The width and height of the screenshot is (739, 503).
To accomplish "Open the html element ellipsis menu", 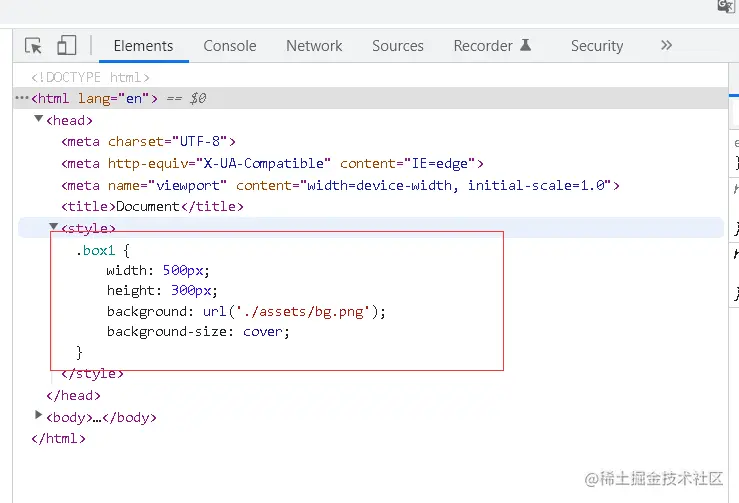I will pyautogui.click(x=22, y=98).
